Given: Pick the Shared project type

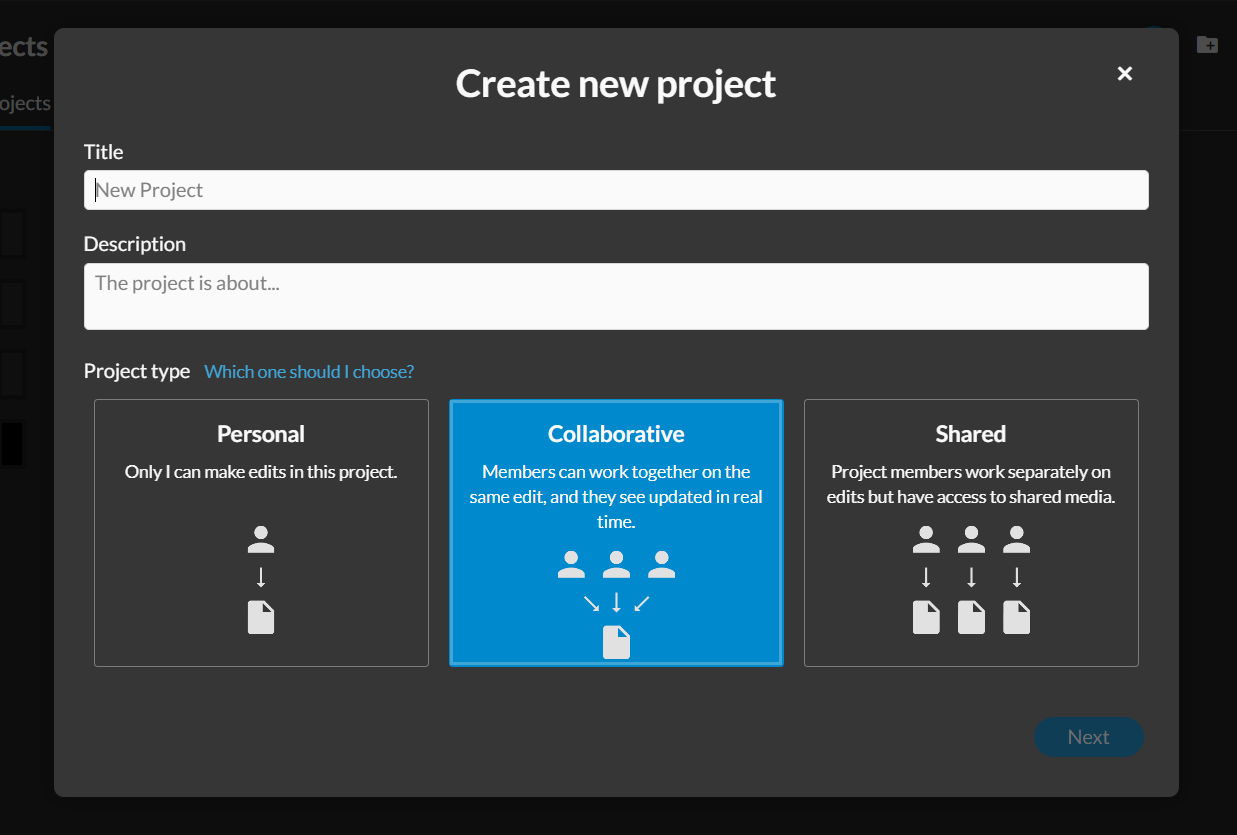Looking at the screenshot, I should (971, 533).
